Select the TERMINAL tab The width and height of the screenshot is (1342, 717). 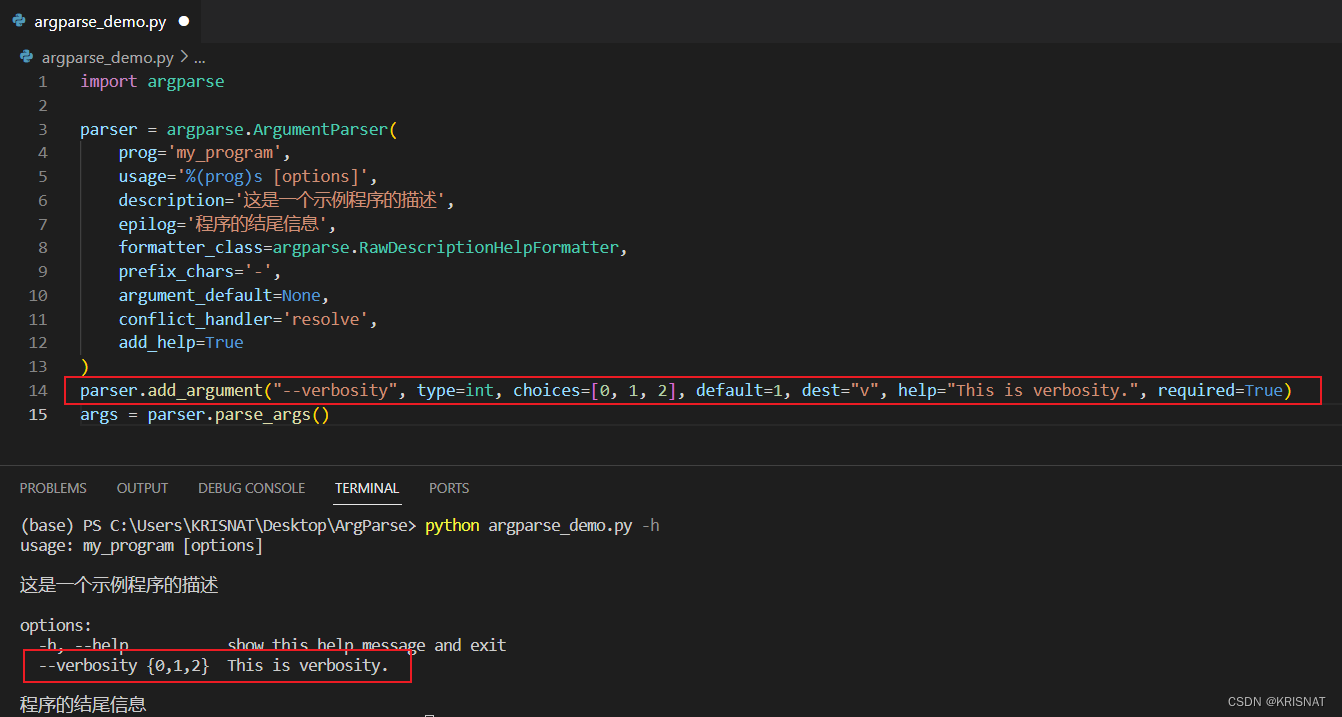click(367, 488)
